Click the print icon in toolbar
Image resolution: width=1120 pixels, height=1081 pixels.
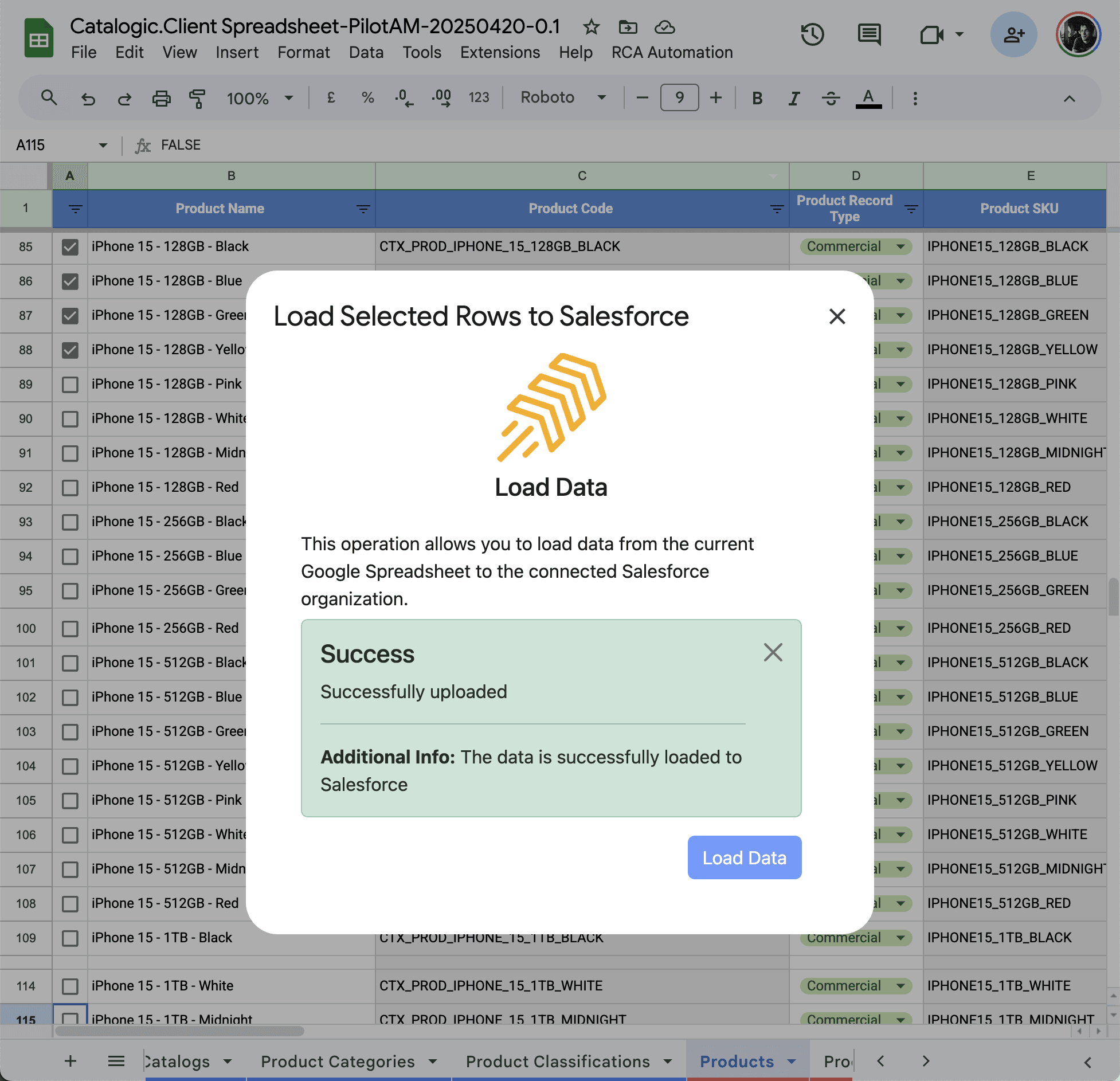pos(161,99)
